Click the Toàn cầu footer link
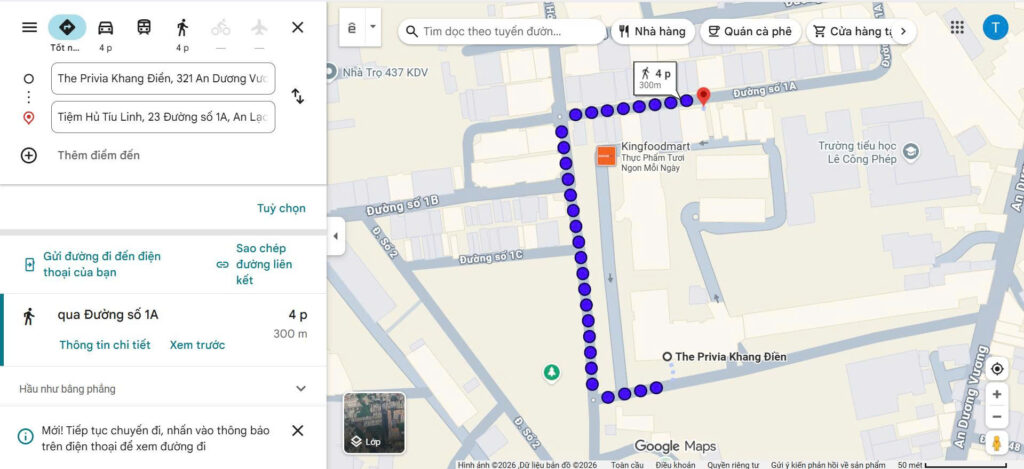Viewport: 1024px width, 469px height. [628, 465]
